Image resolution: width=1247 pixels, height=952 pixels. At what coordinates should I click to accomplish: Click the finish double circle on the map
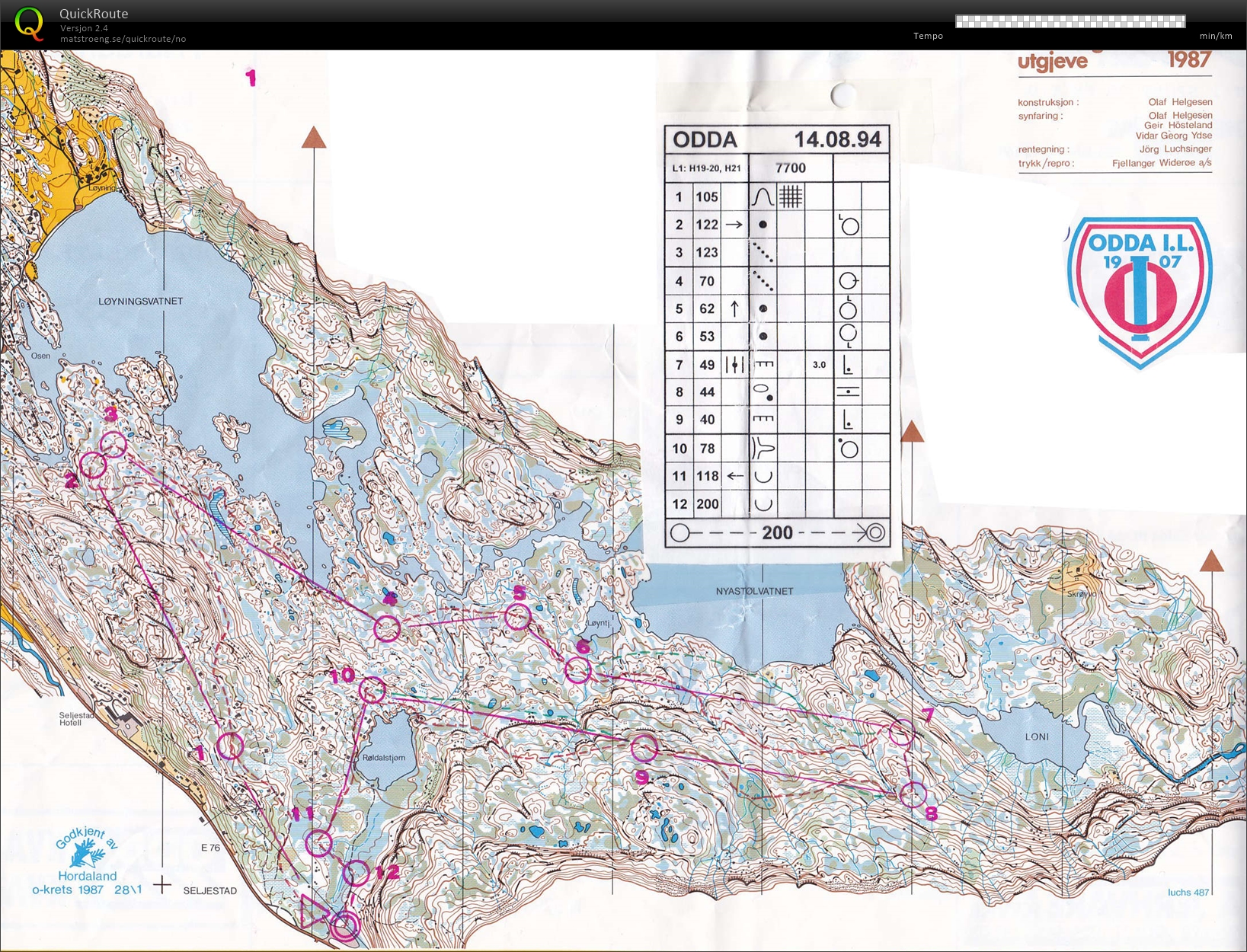[x=345, y=926]
